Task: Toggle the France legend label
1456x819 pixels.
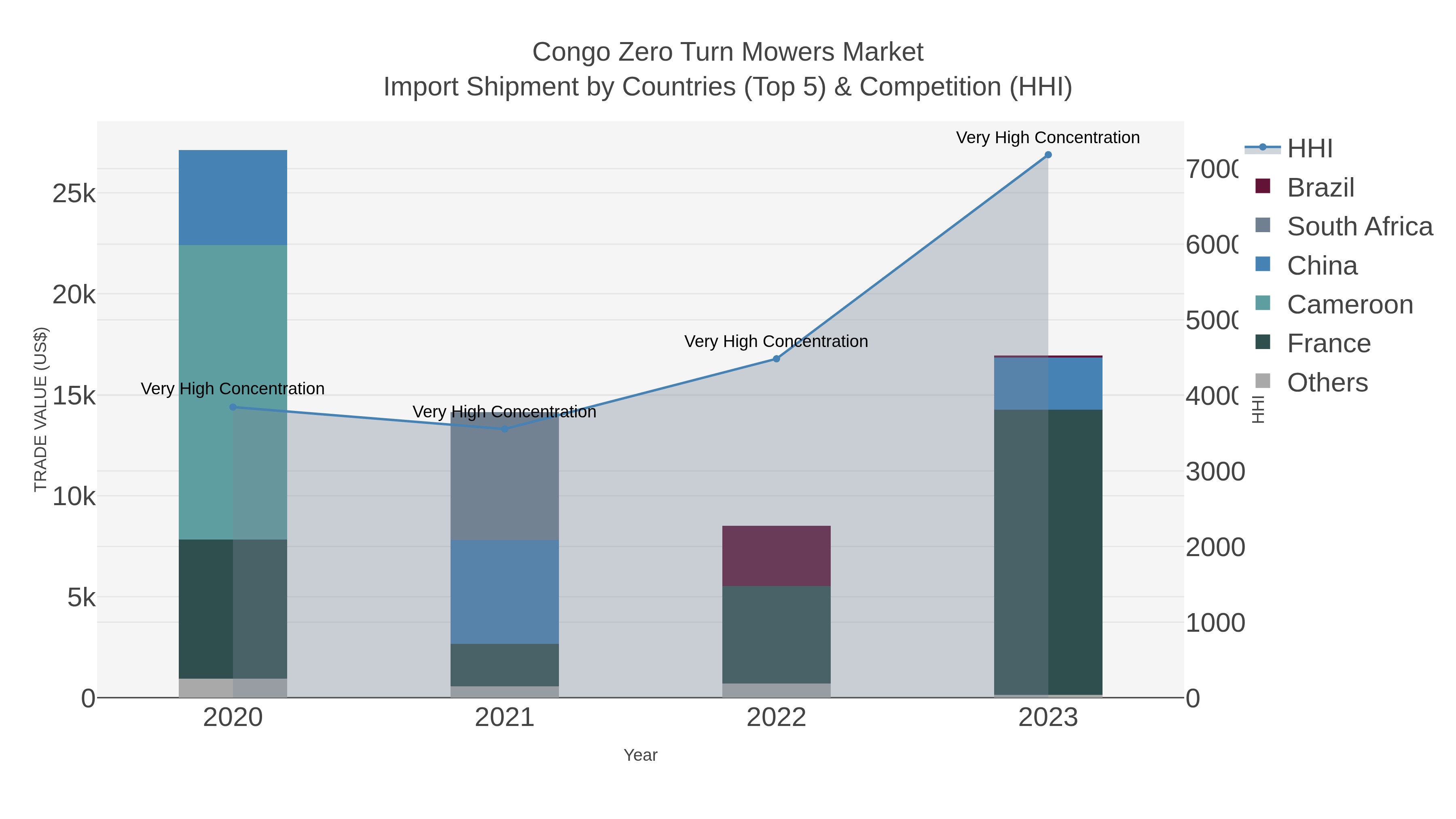Action: (1329, 344)
